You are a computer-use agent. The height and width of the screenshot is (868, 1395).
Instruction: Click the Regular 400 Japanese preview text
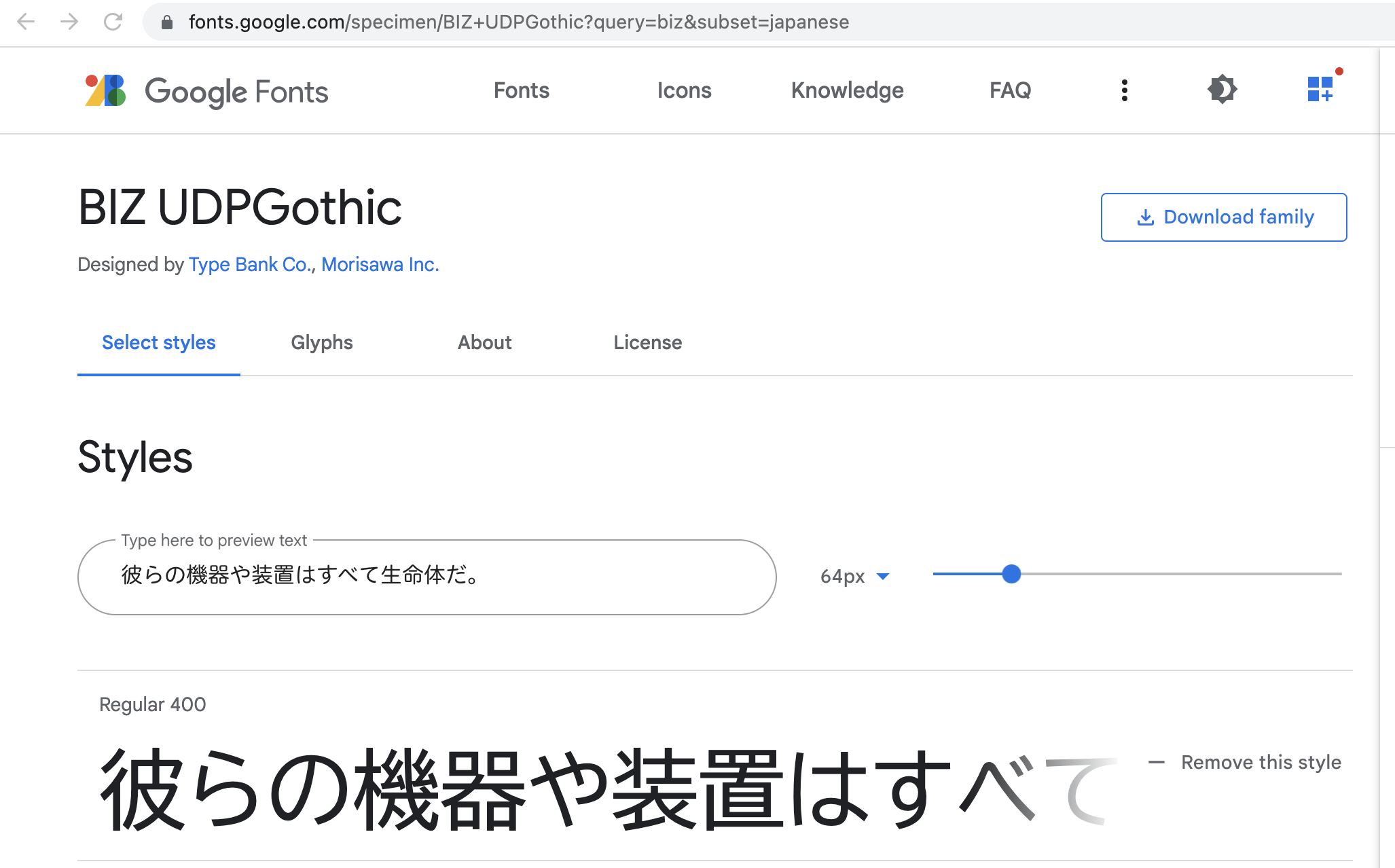[608, 788]
